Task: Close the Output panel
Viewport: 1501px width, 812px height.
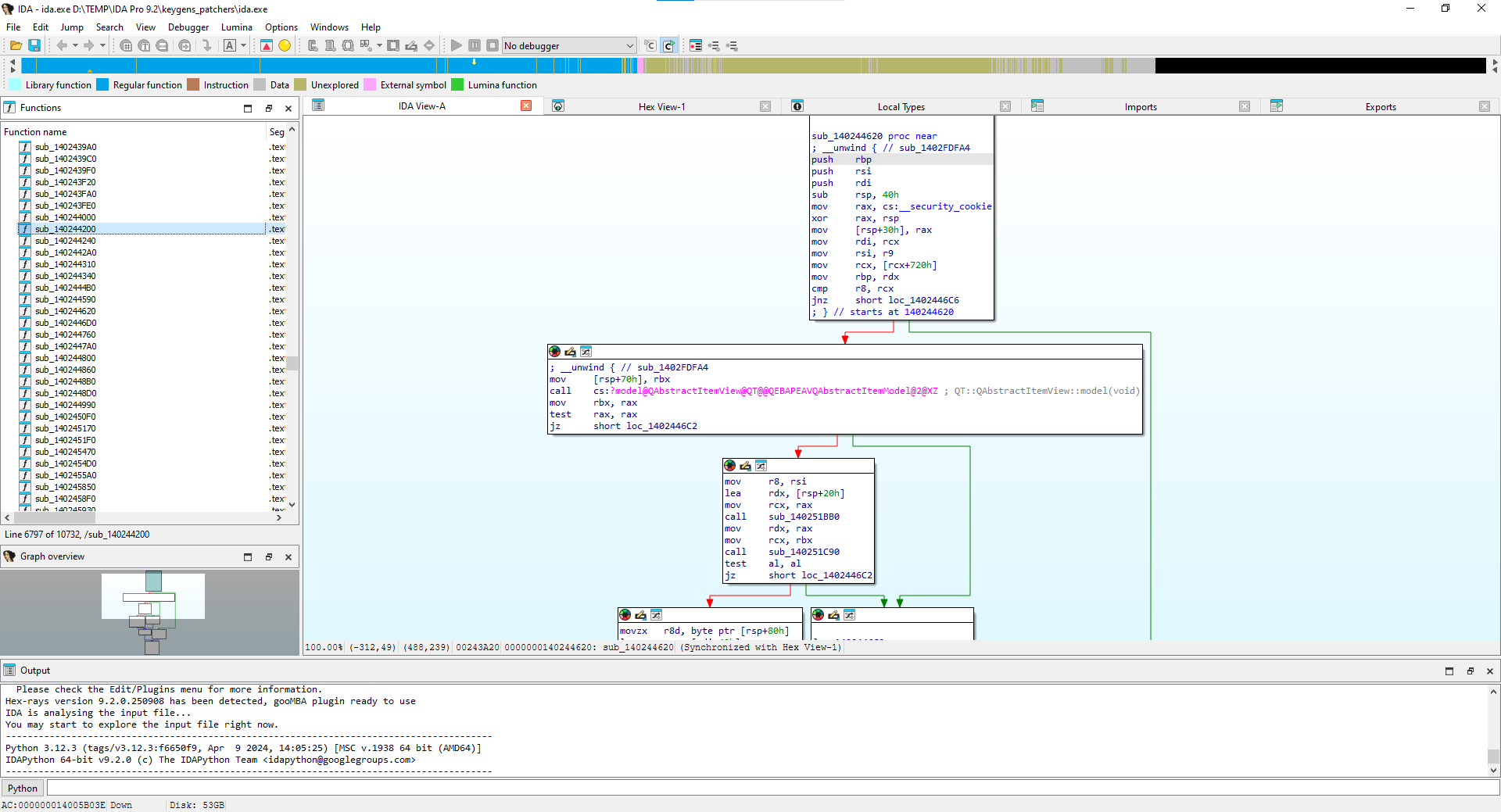Action: [x=1490, y=671]
